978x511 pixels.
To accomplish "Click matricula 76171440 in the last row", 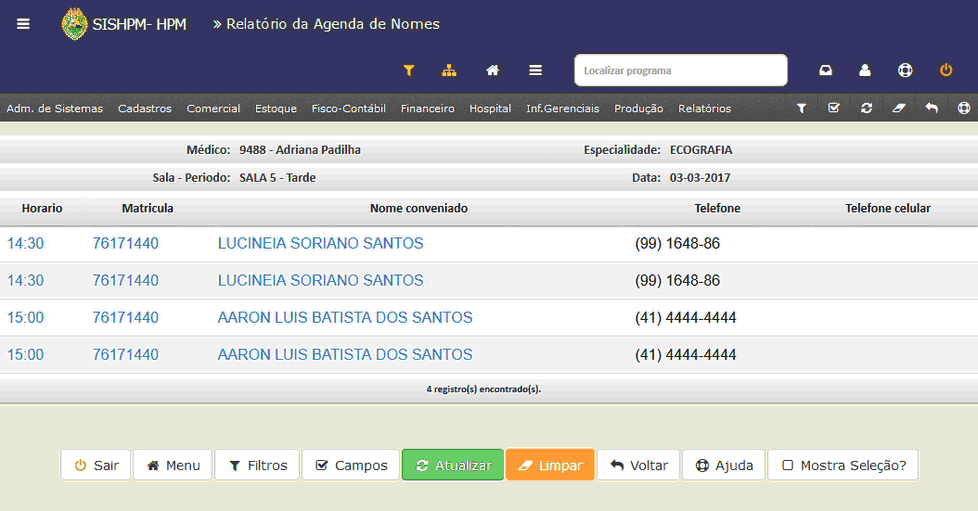I will (125, 354).
